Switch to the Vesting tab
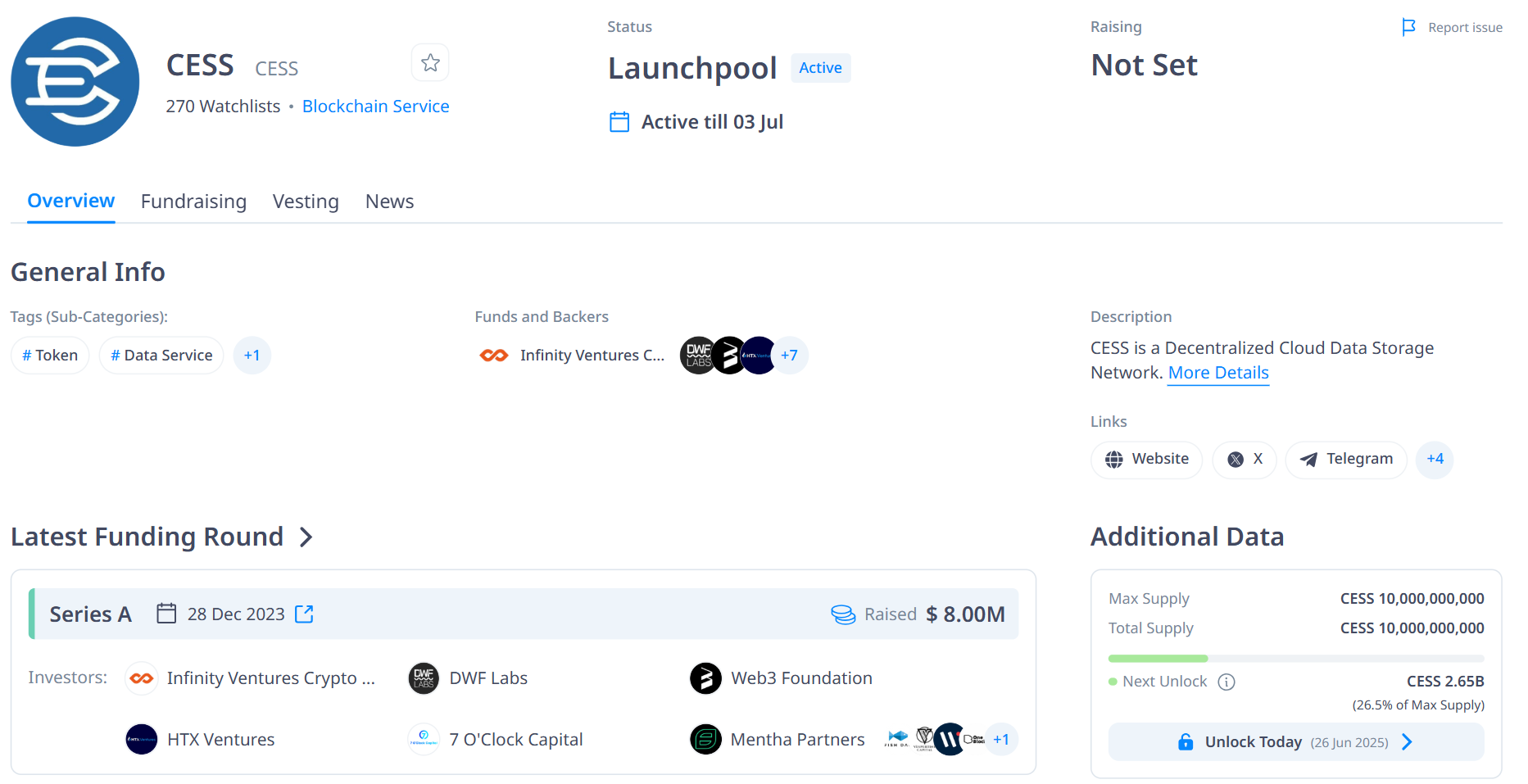1528x784 pixels. tap(306, 202)
